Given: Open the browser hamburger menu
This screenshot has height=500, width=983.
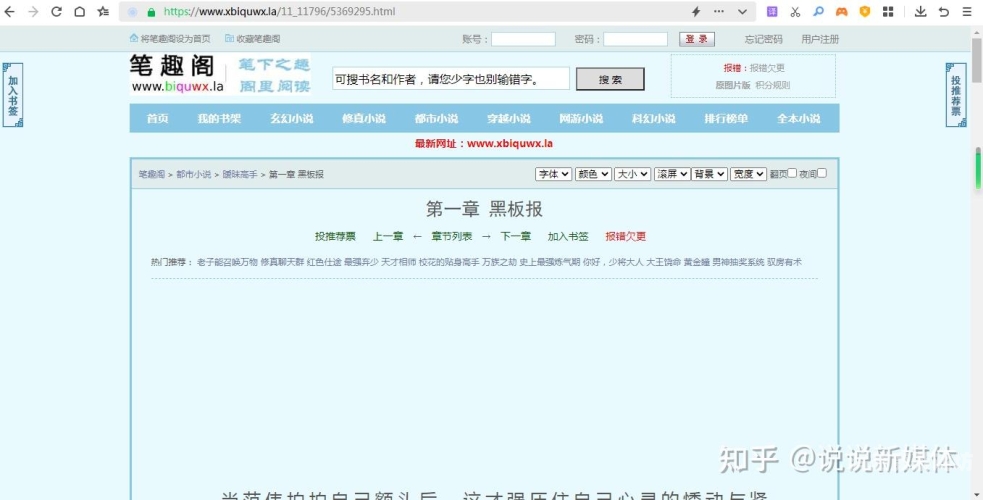Looking at the screenshot, I should 967,11.
